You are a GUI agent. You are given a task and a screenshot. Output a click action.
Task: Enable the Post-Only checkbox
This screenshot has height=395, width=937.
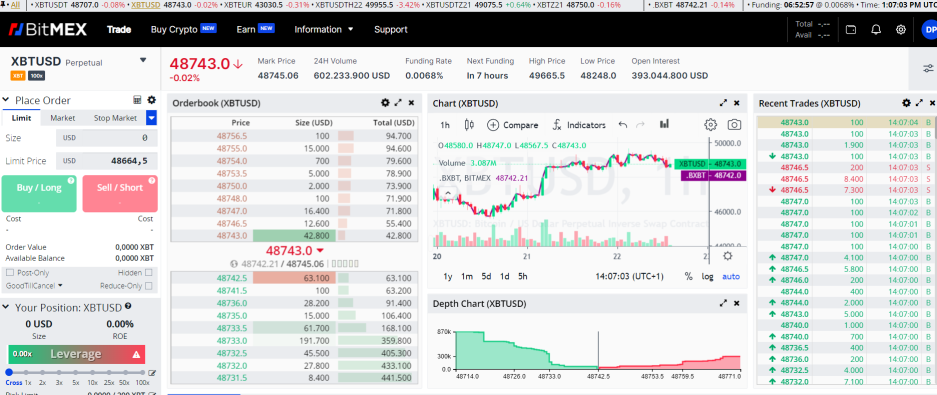point(10,272)
